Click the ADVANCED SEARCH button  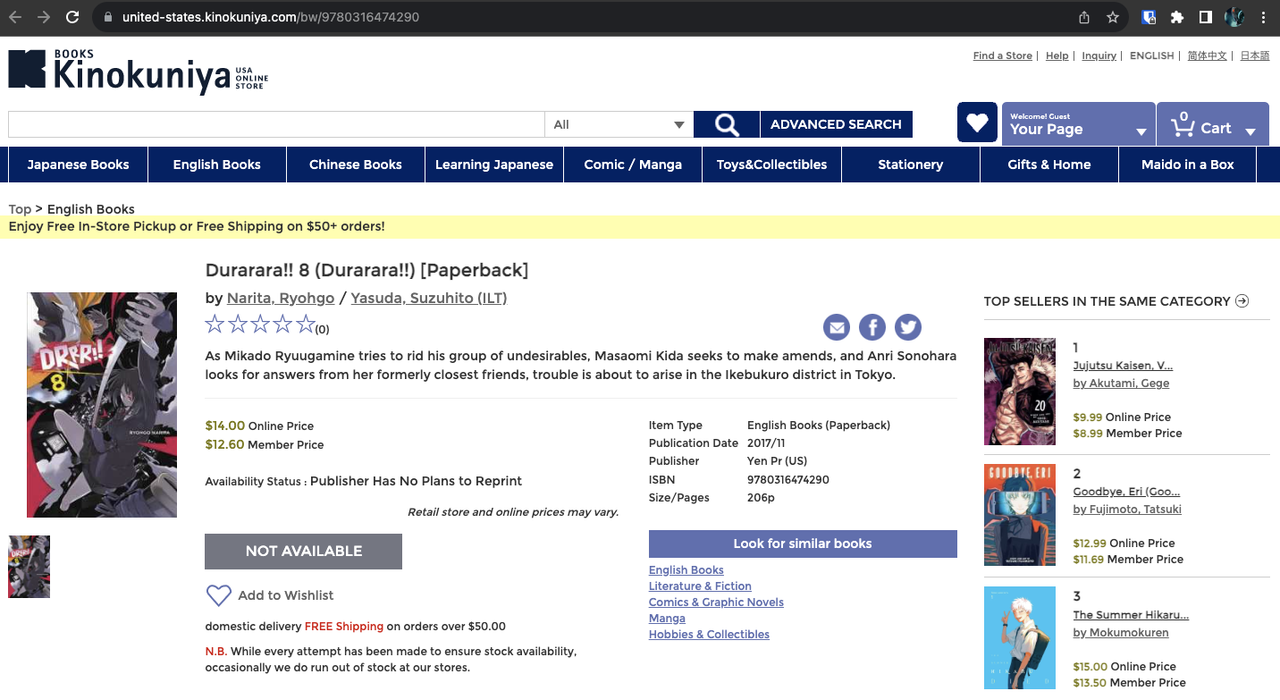836,125
